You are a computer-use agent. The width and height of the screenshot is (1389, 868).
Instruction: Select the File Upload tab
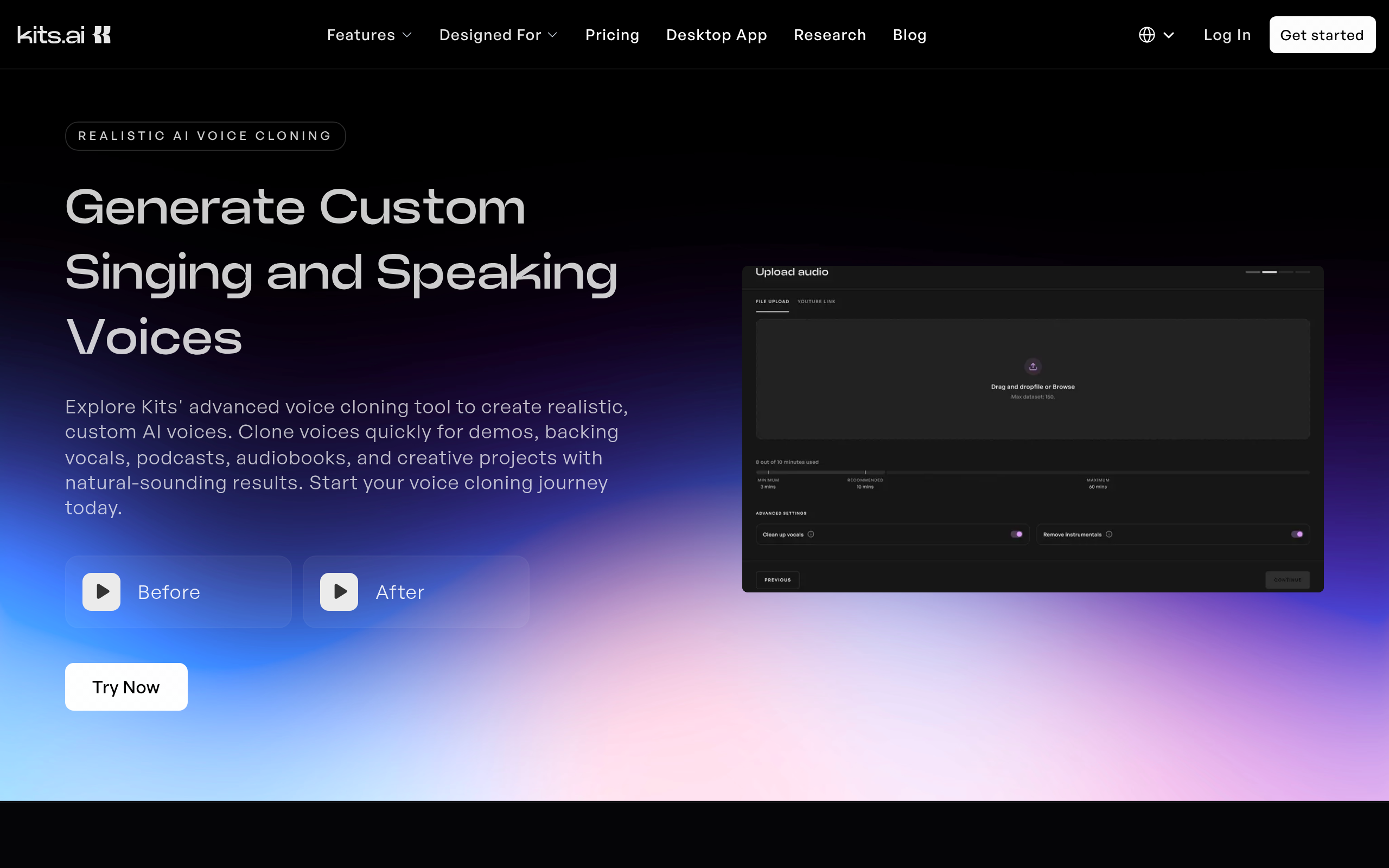[x=772, y=302]
